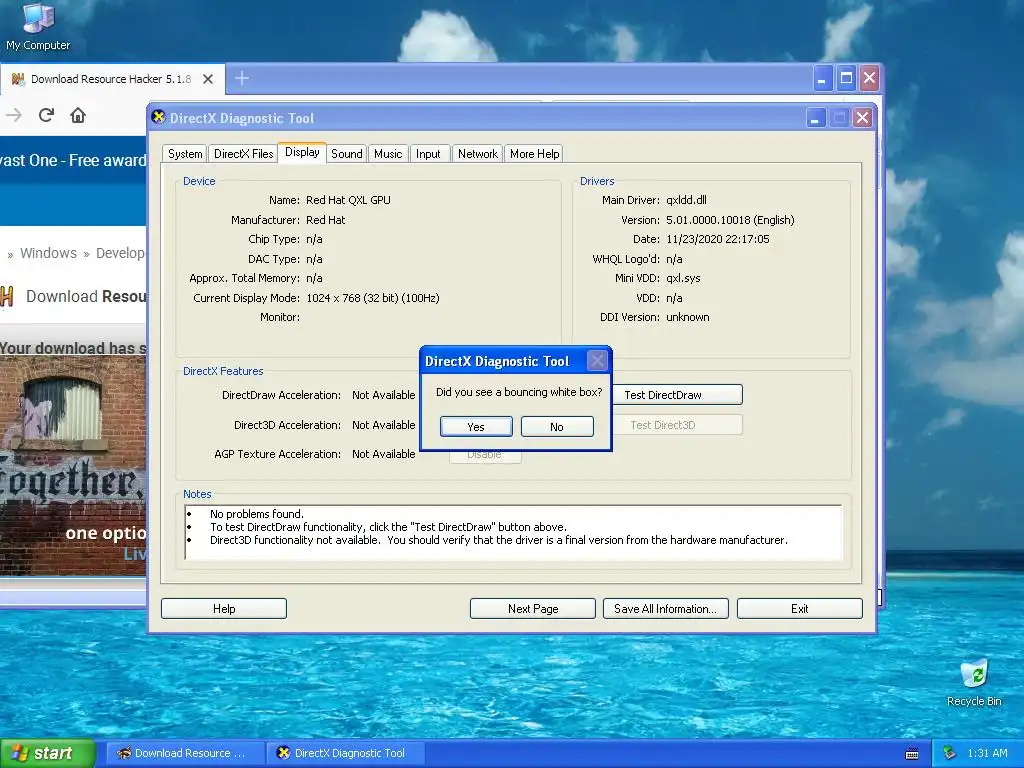Screen dimensions: 1024x768
Task: Switch to the Network tab
Action: click(x=477, y=153)
